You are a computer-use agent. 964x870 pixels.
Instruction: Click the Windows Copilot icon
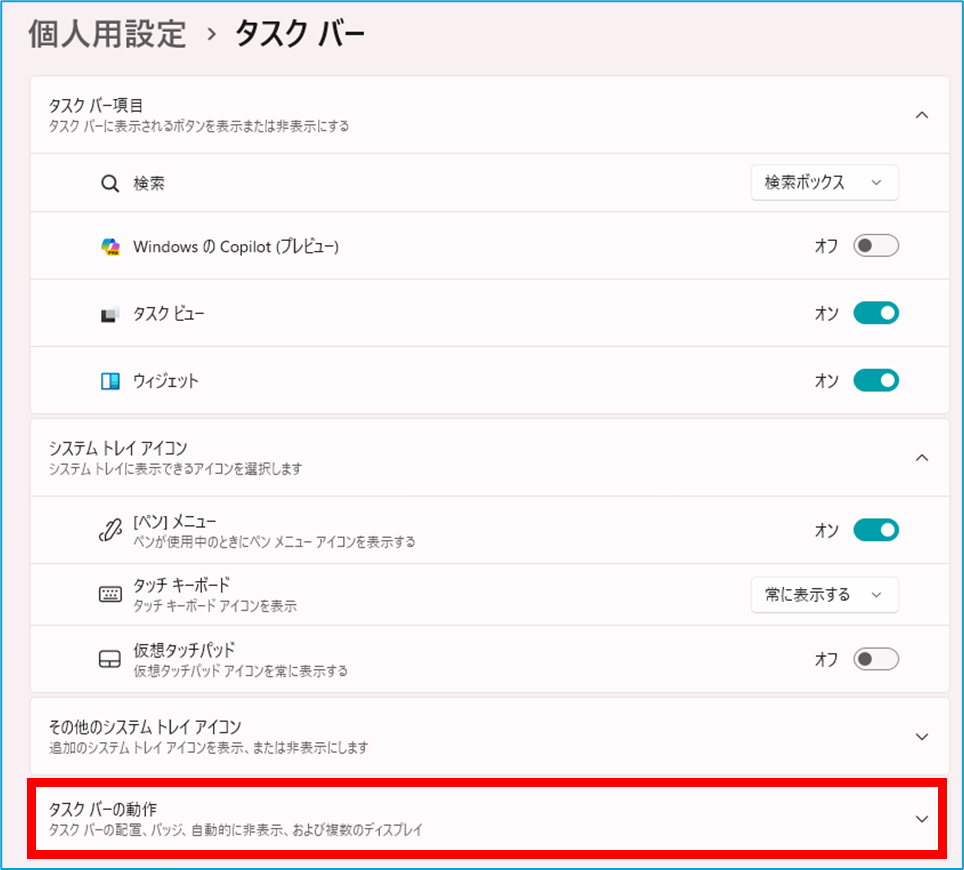pos(110,247)
